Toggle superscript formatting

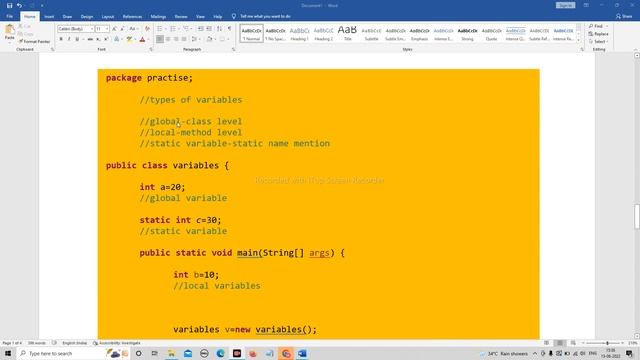pos(106,39)
